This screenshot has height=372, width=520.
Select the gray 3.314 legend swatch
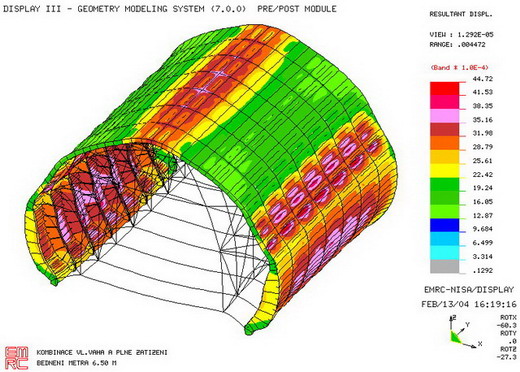[444, 266]
